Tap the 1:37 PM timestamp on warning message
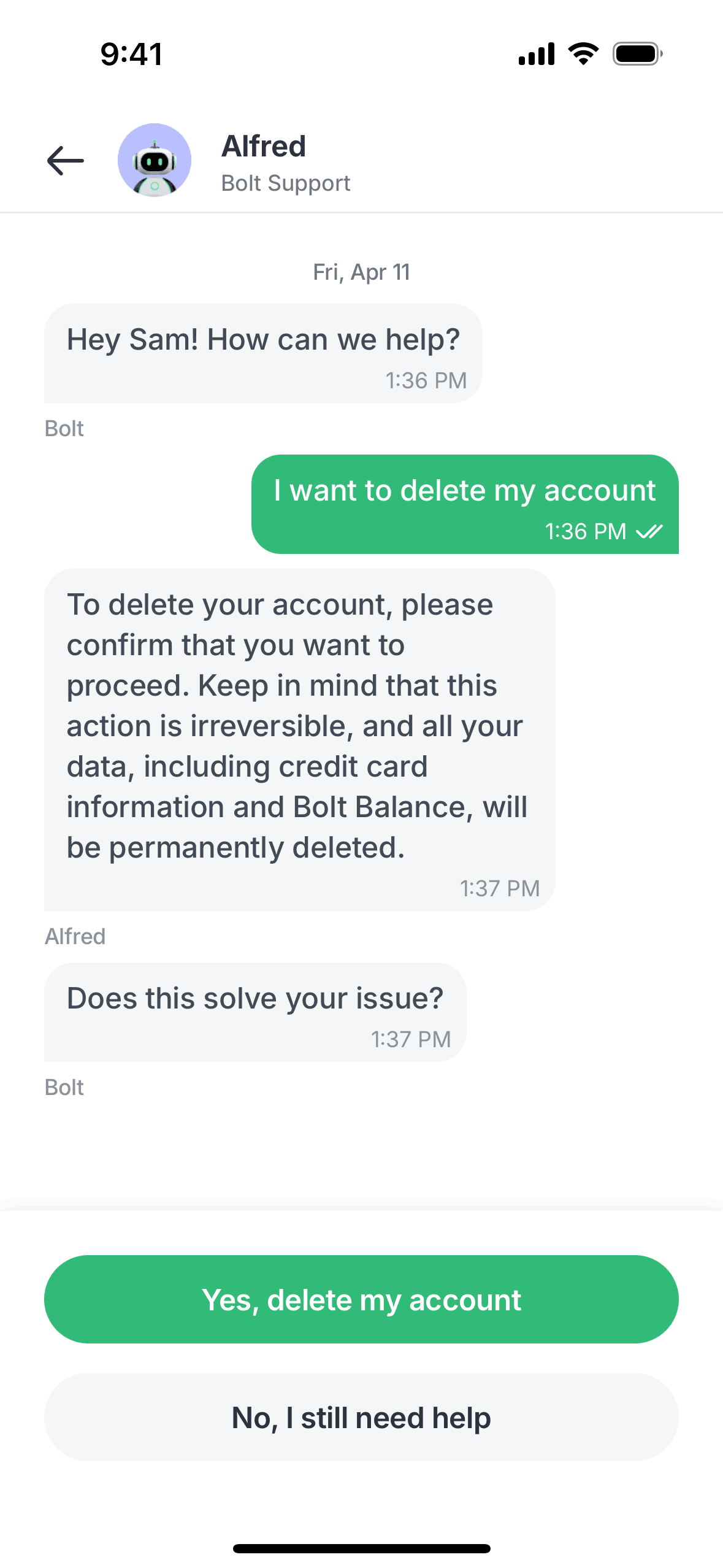This screenshot has width=723, height=1568. 500,888
